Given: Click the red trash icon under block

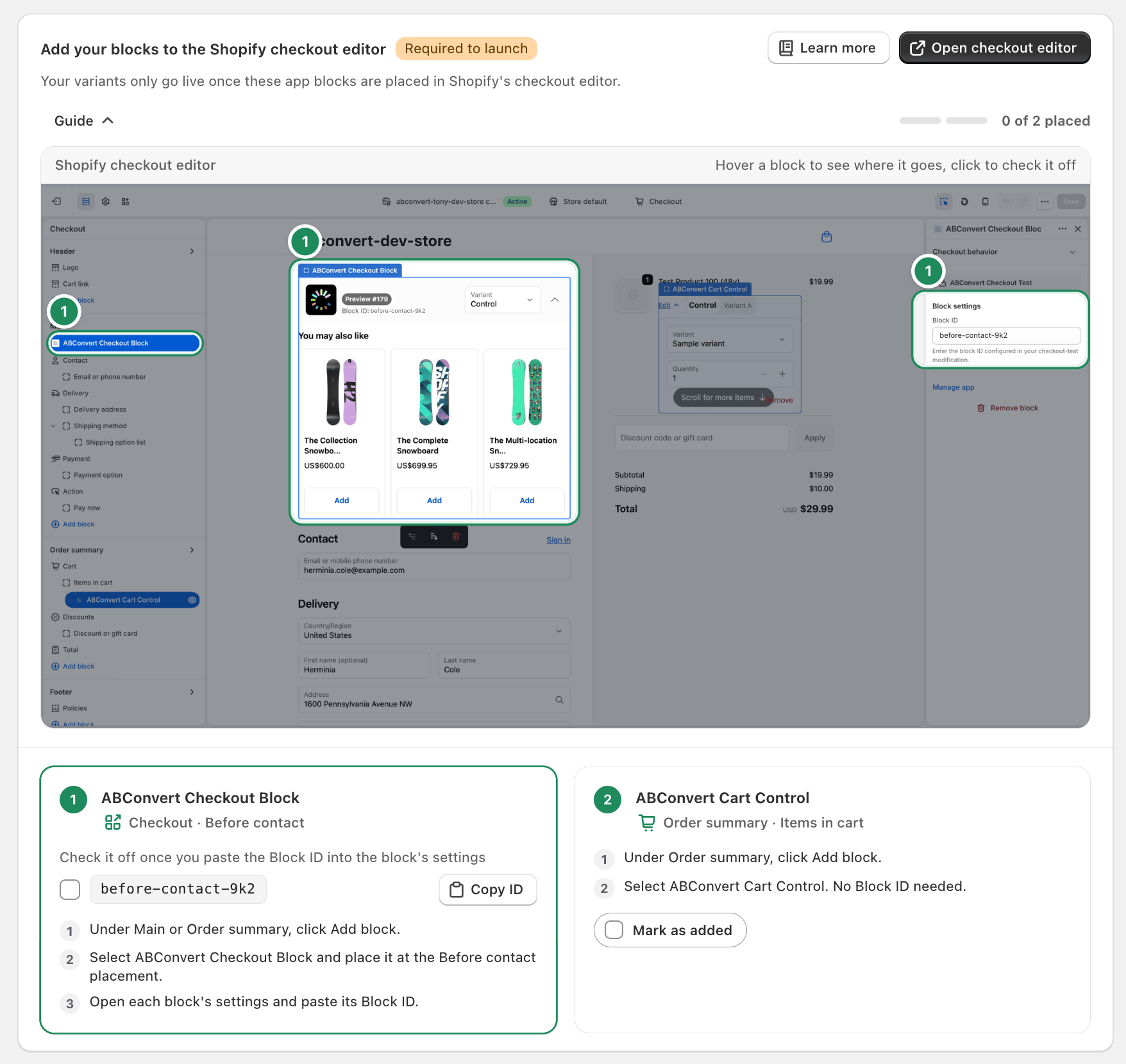Looking at the screenshot, I should click(456, 536).
